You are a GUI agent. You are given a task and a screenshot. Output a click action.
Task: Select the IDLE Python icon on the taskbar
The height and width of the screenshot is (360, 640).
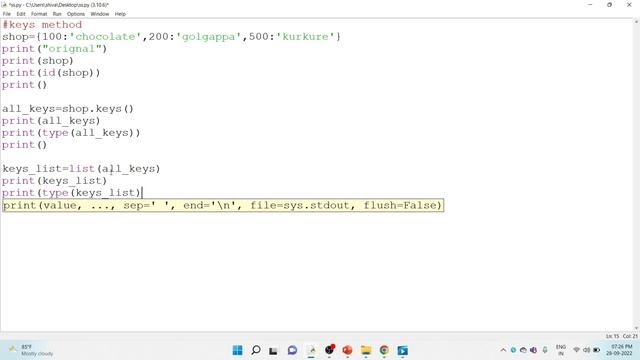point(311,350)
